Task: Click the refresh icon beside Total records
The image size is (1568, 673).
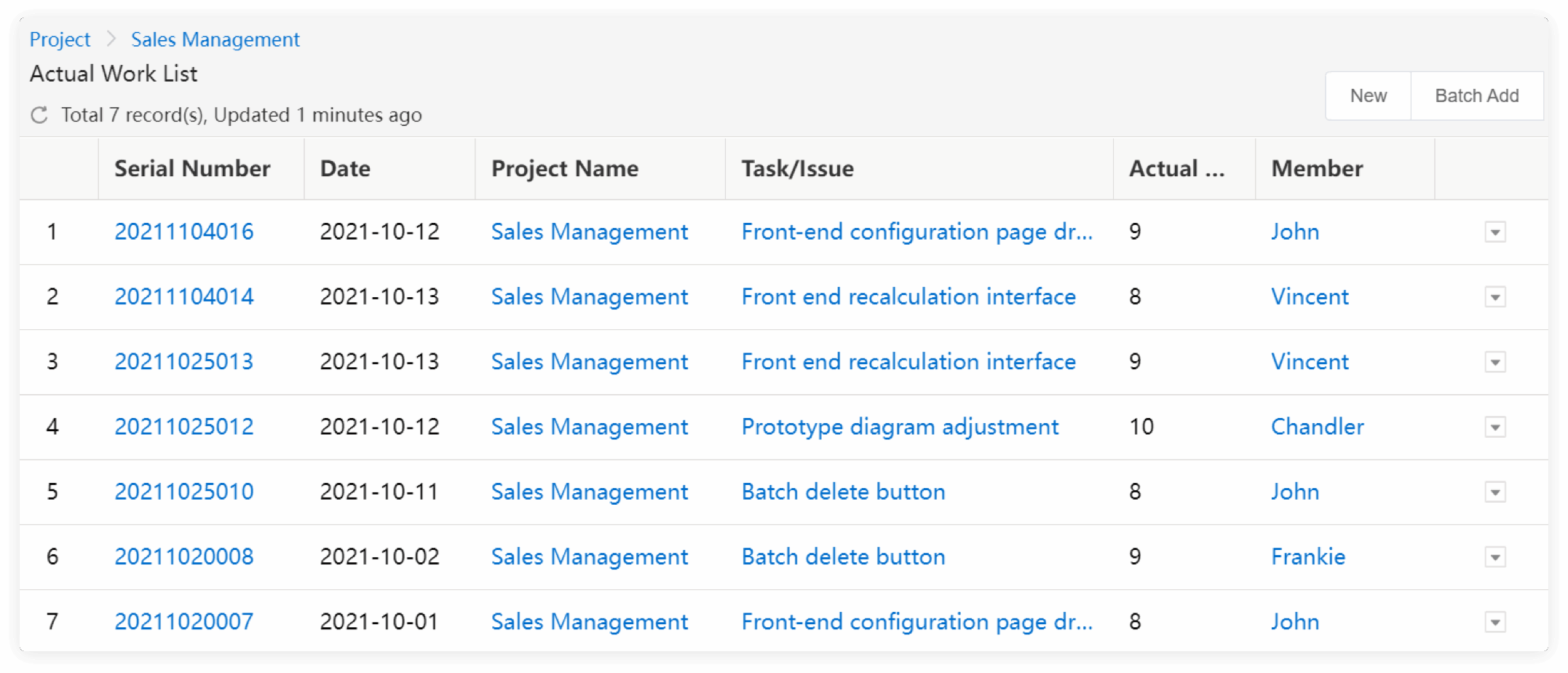Action: [x=39, y=115]
